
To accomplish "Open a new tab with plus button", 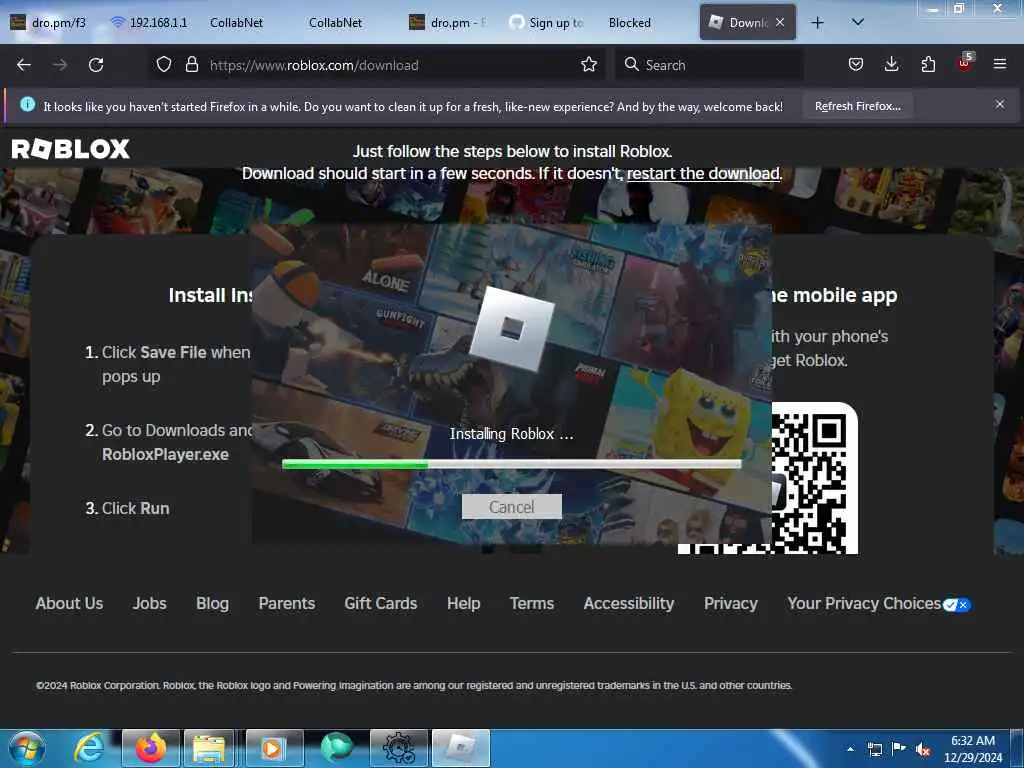I will 817,23.
